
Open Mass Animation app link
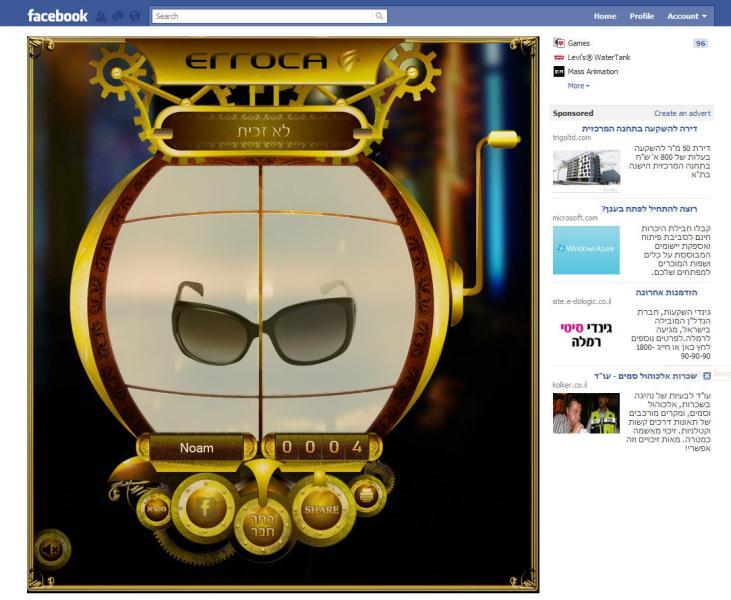point(593,71)
